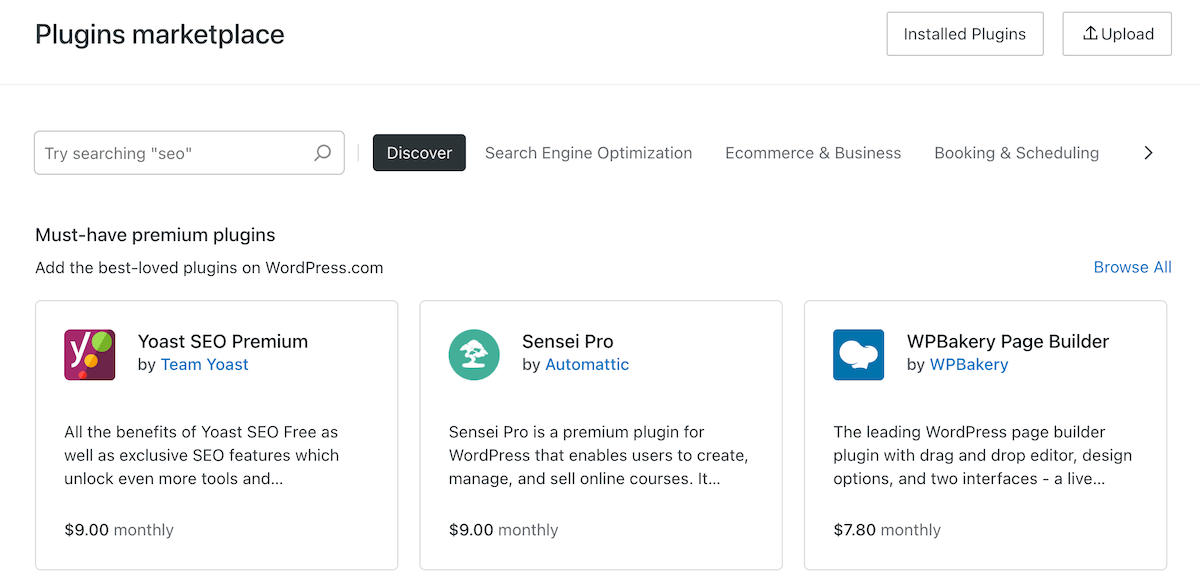Open the Automattic author link
The height and width of the screenshot is (585, 1200).
[587, 365]
